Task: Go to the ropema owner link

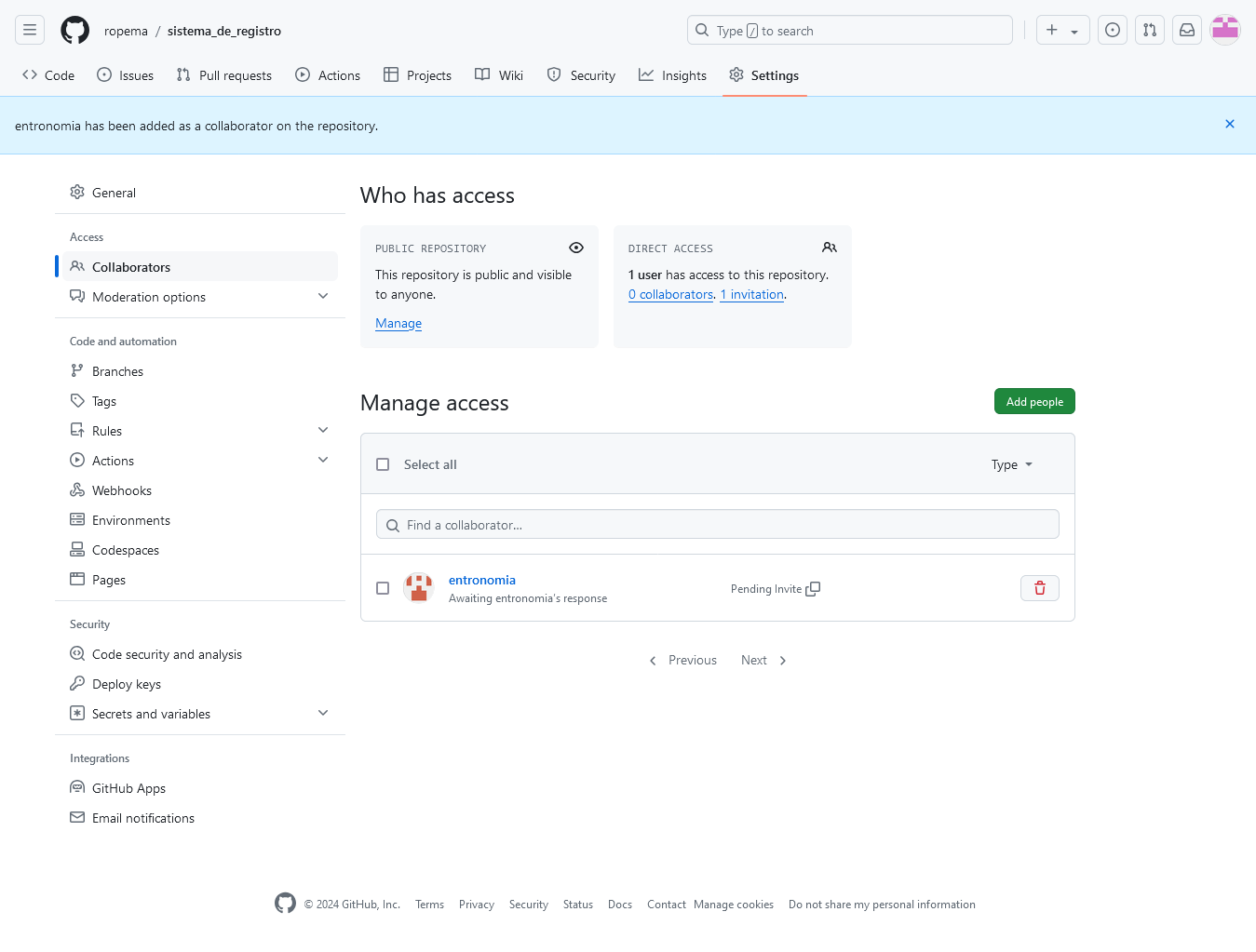Action: point(126,31)
